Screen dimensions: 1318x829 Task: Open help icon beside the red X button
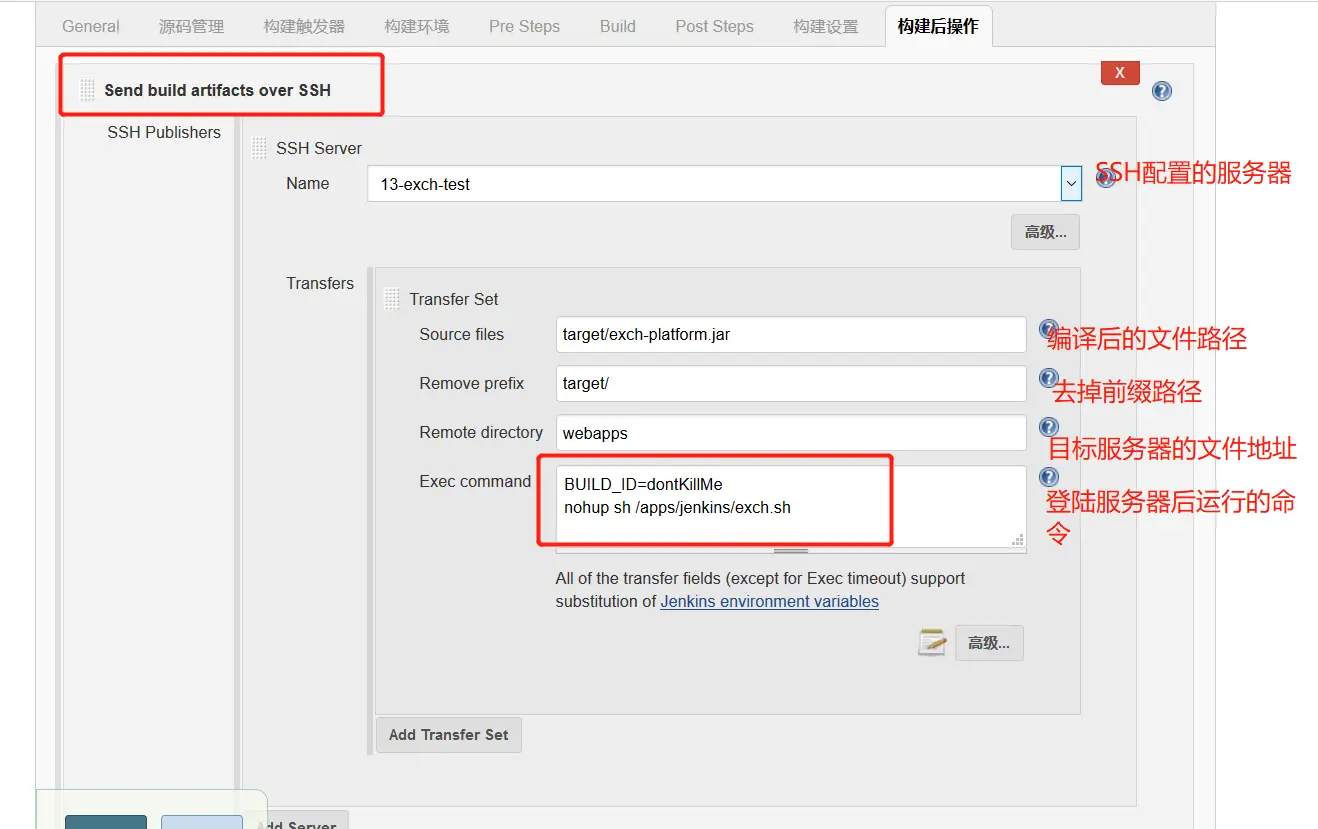[x=1161, y=91]
